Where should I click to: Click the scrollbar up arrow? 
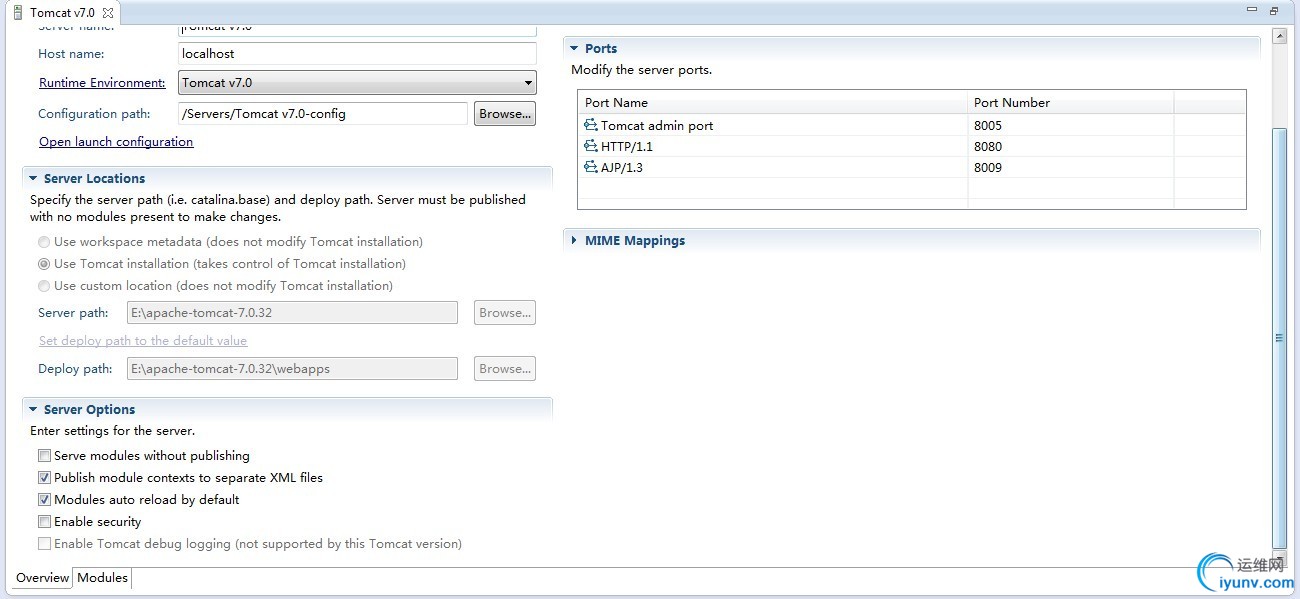1279,36
